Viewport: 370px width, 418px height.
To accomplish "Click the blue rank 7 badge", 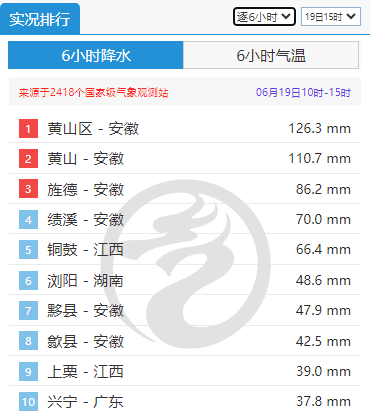I will pyautogui.click(x=28, y=311).
